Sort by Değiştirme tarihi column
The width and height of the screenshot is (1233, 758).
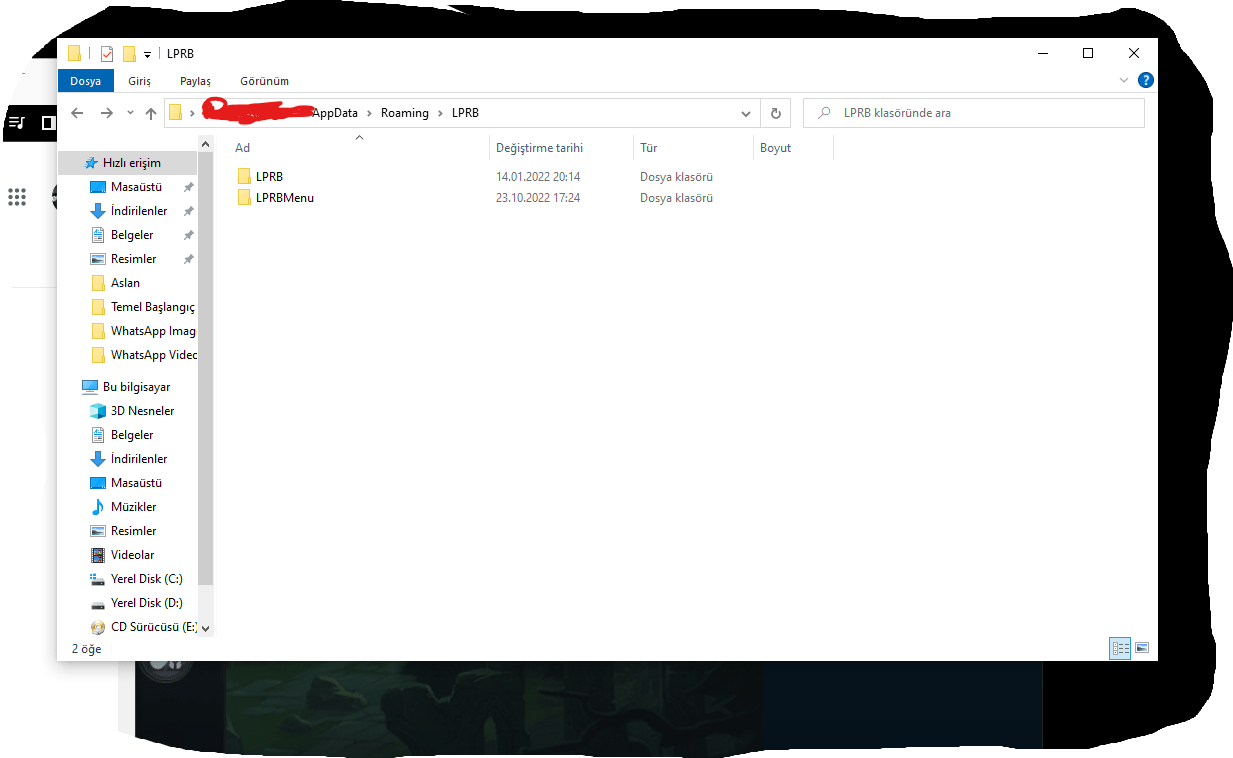[561, 148]
